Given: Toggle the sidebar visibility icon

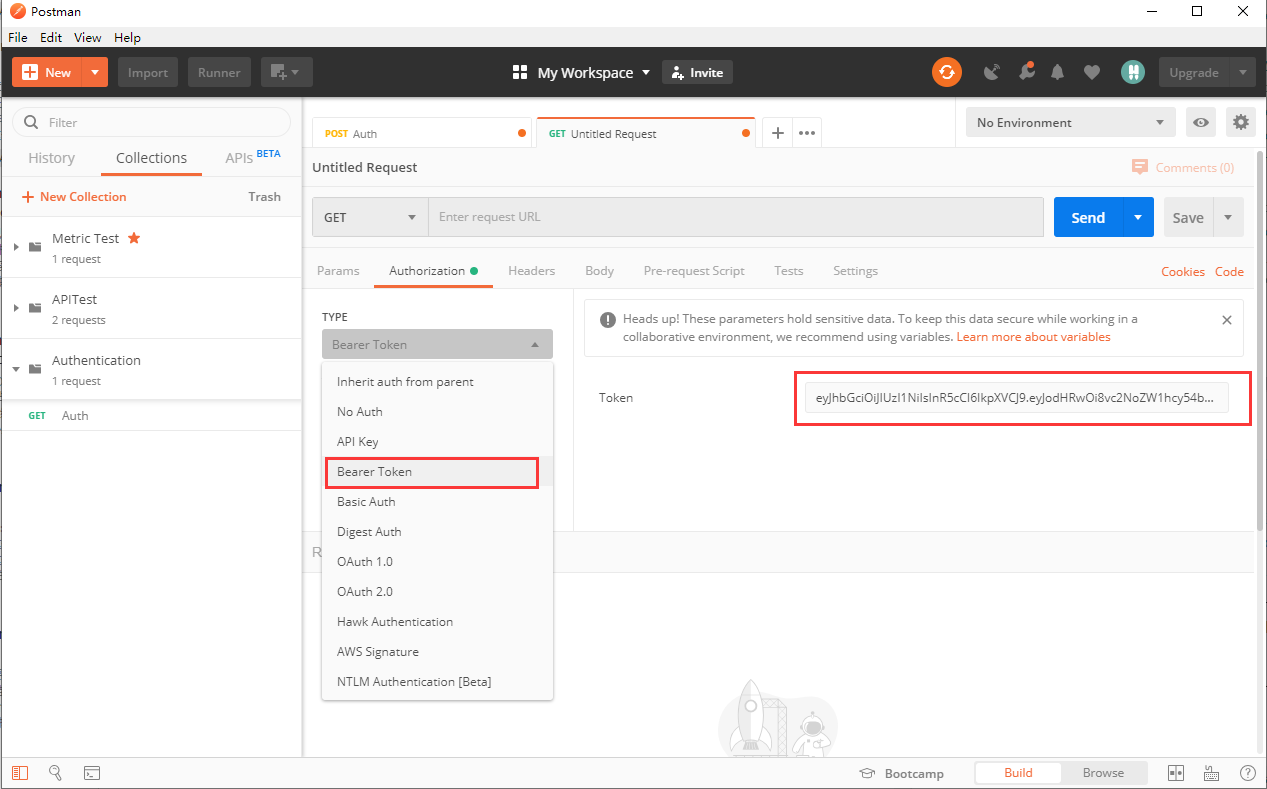Looking at the screenshot, I should pyautogui.click(x=20, y=773).
